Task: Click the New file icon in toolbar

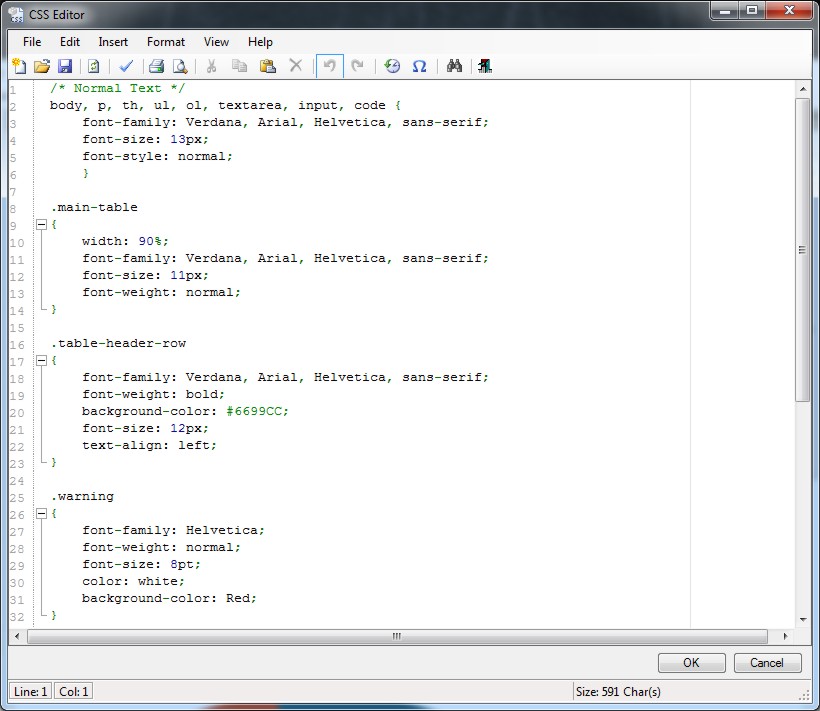Action: tap(19, 66)
